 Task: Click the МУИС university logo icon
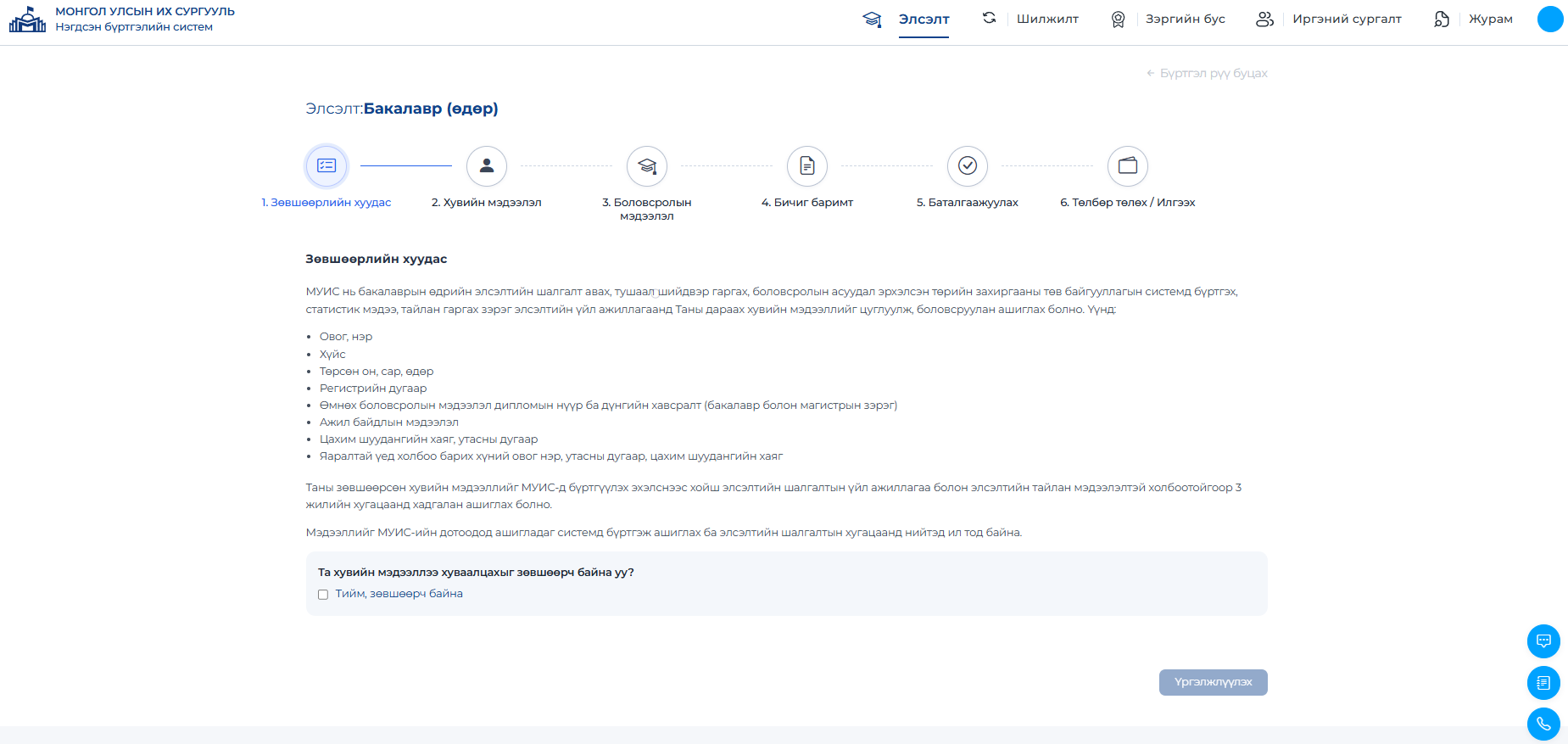[x=27, y=19]
